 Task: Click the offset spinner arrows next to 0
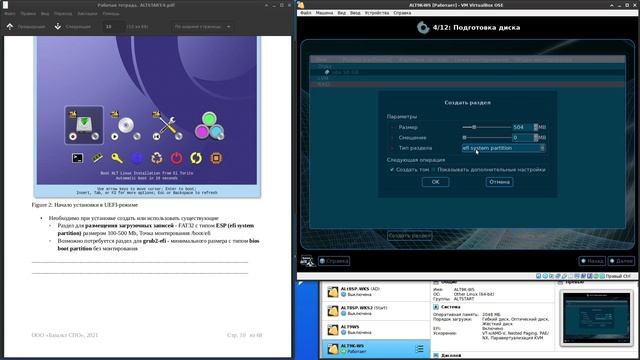pos(536,138)
